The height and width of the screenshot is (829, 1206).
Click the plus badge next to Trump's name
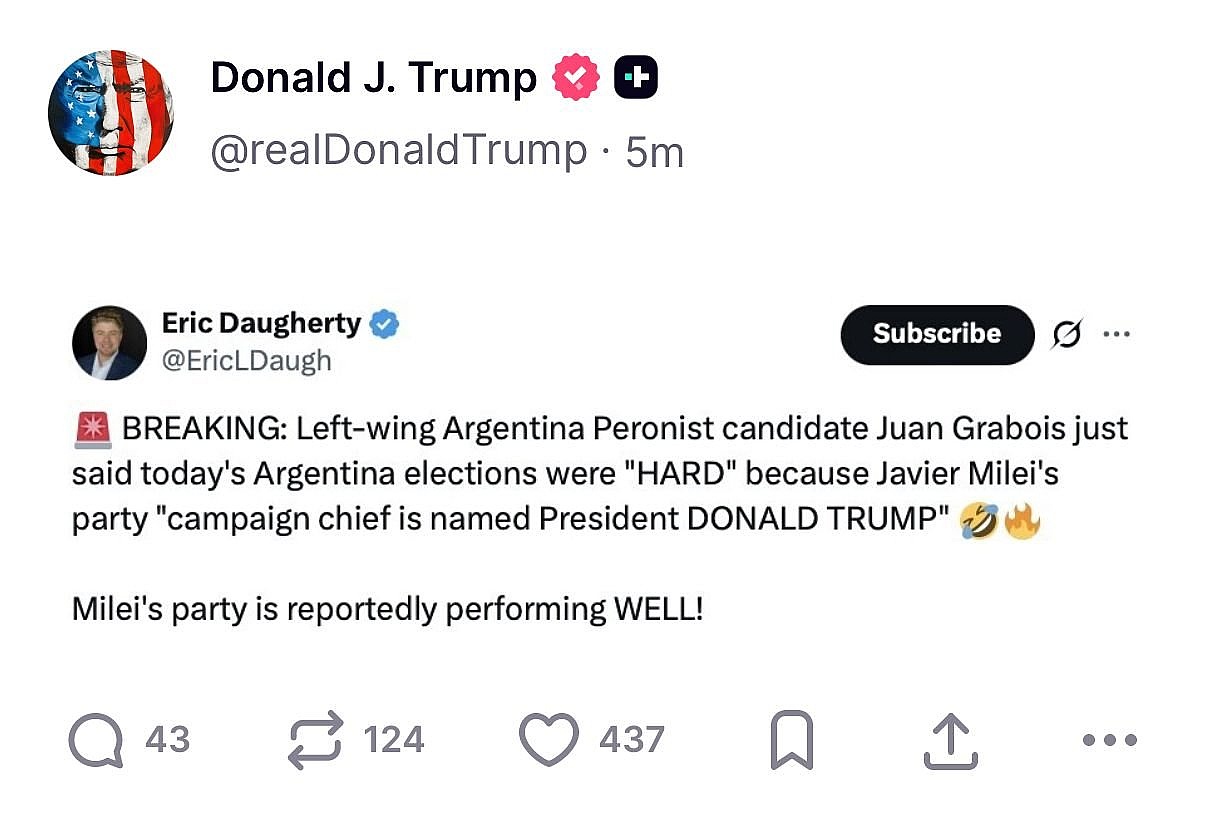coord(635,78)
